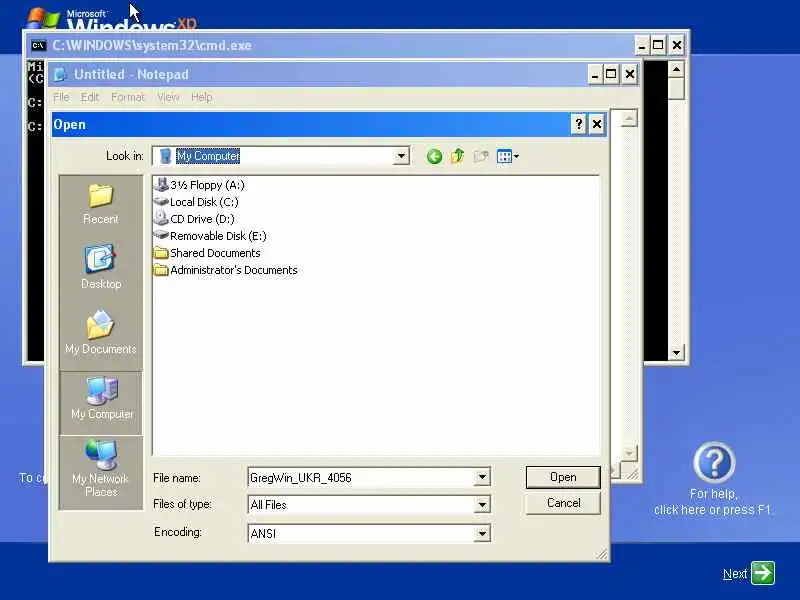Click the cmd.exe icon in title bar
Image resolution: width=800 pixels, height=600 pixels.
(x=38, y=45)
